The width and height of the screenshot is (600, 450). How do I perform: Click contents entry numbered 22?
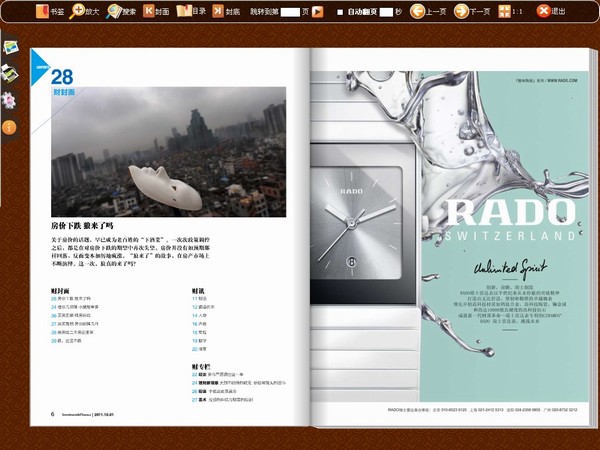click(x=217, y=374)
